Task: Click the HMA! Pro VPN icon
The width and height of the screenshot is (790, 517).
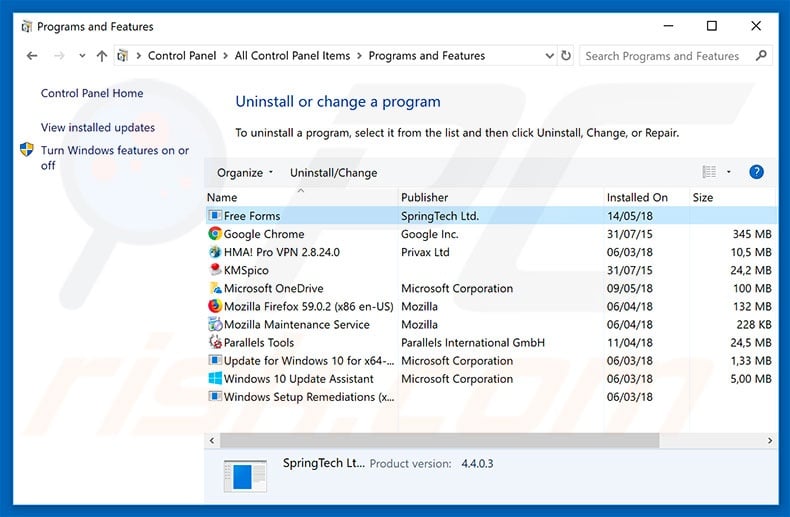Action: tap(215, 252)
